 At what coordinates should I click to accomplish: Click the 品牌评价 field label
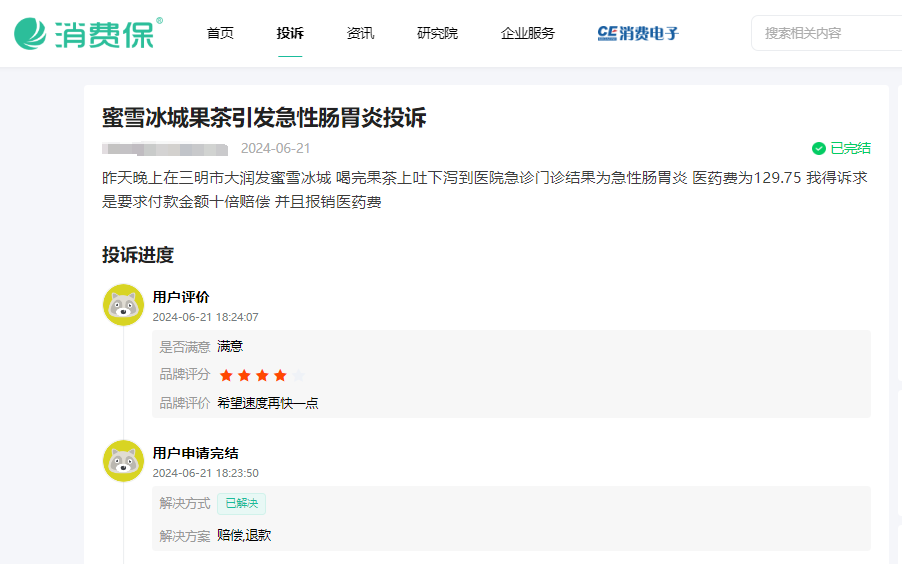pos(185,403)
